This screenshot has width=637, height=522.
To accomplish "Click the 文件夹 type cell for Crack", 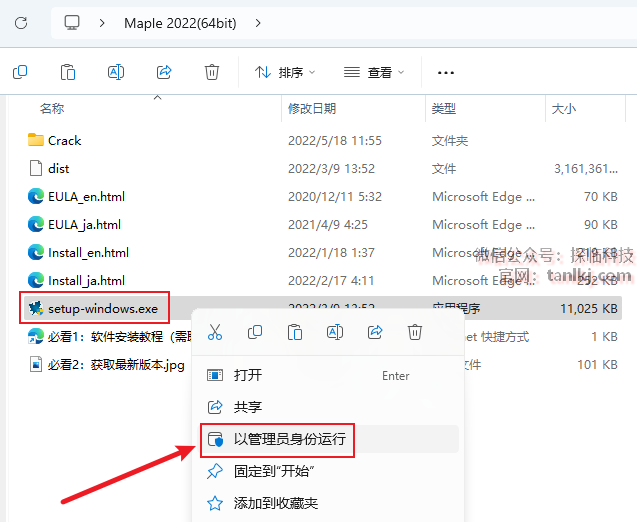I will click(x=450, y=141).
